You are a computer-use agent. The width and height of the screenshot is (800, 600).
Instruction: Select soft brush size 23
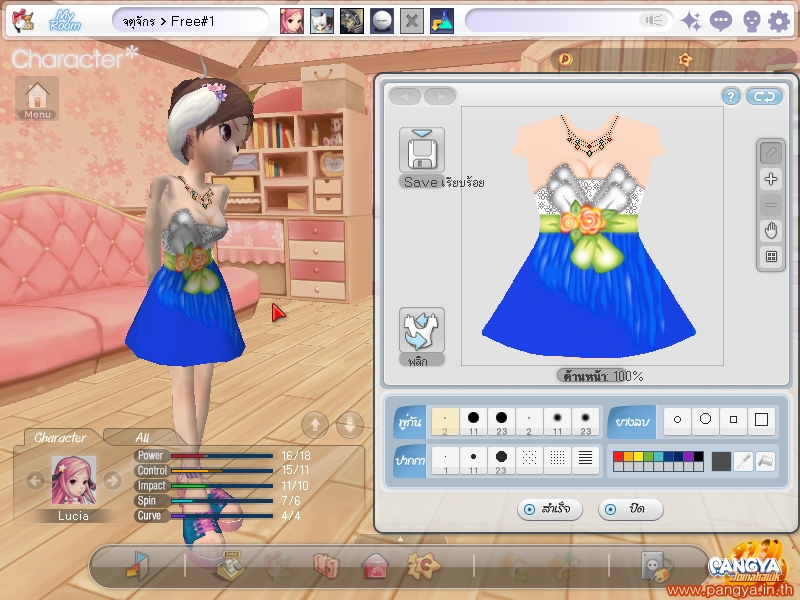(585, 422)
